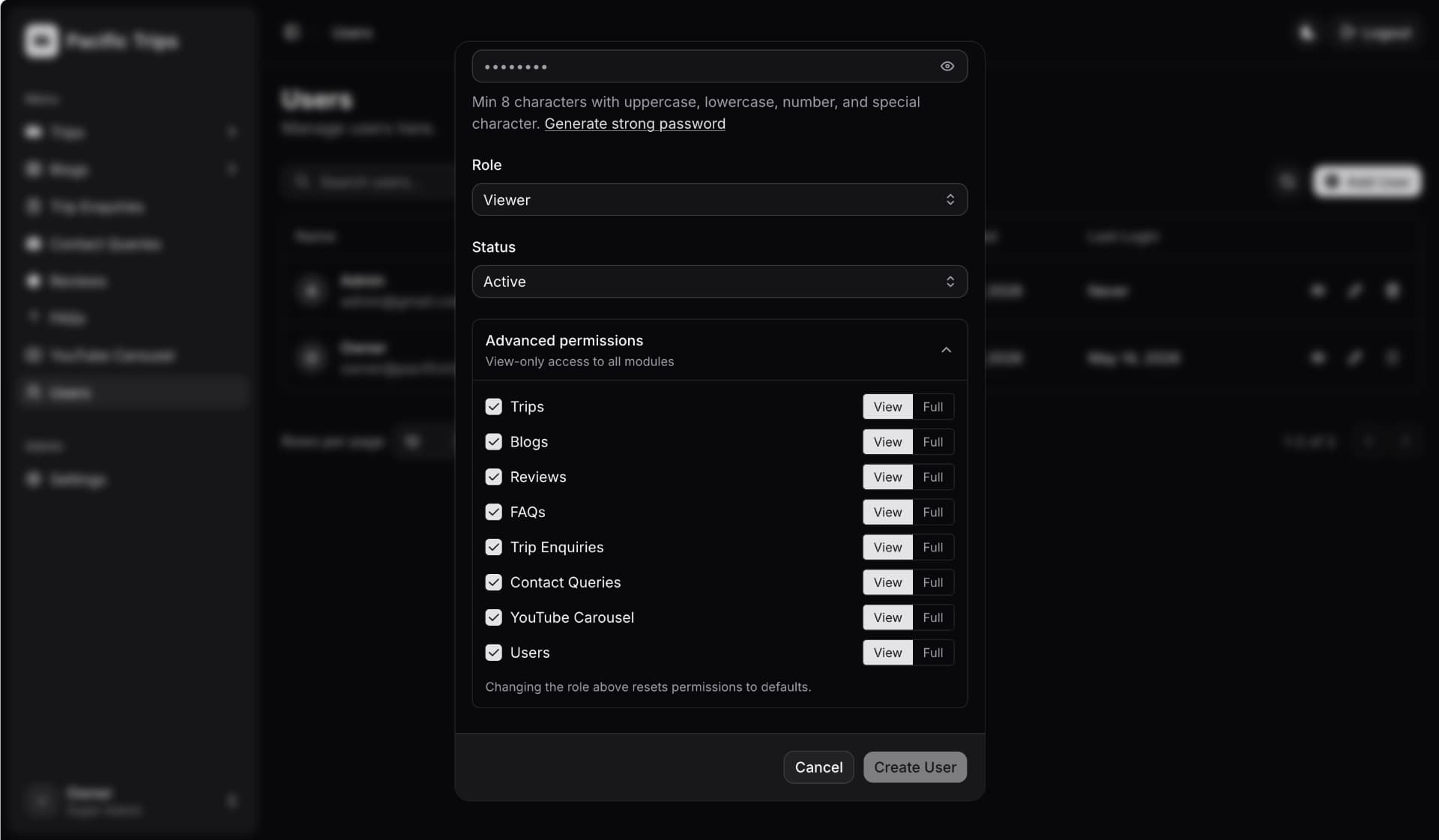Set YouTube Carousel access to Full
The width and height of the screenshot is (1439, 840).
932,617
